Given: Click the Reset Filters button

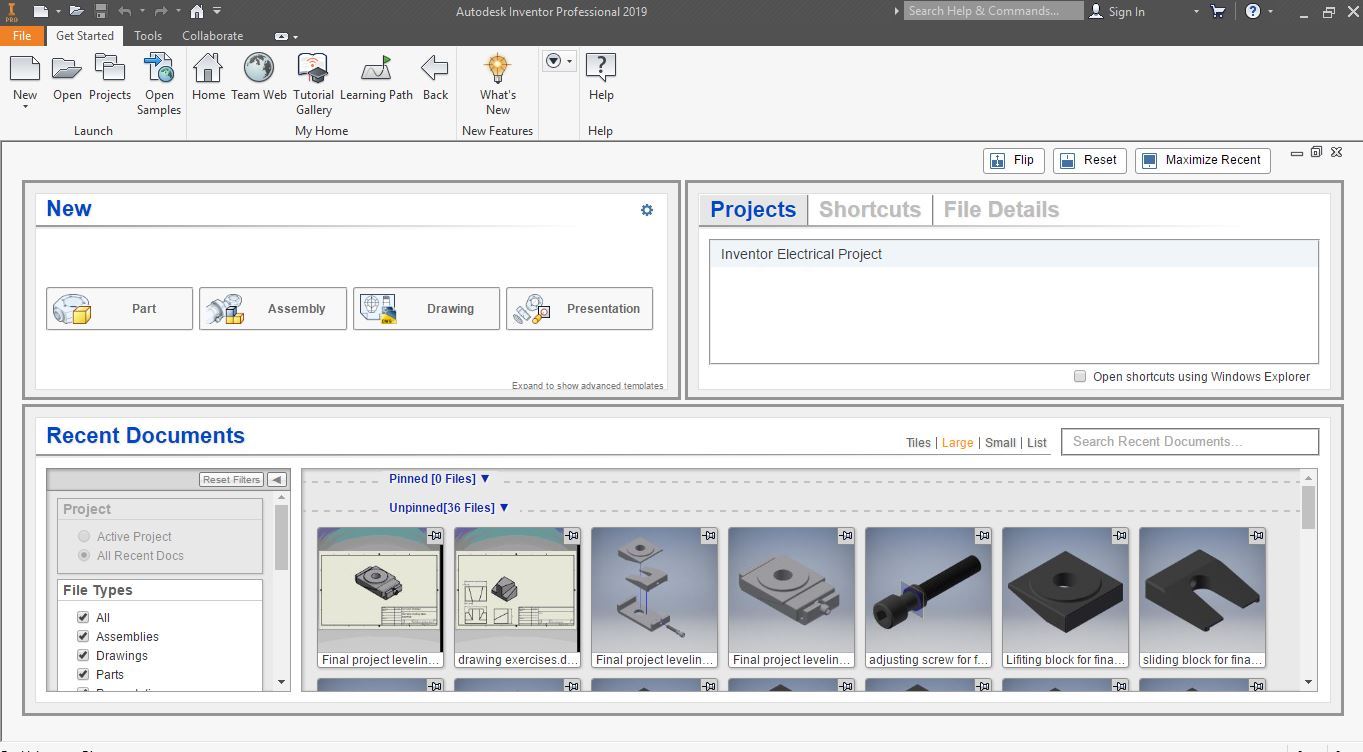Looking at the screenshot, I should point(231,479).
